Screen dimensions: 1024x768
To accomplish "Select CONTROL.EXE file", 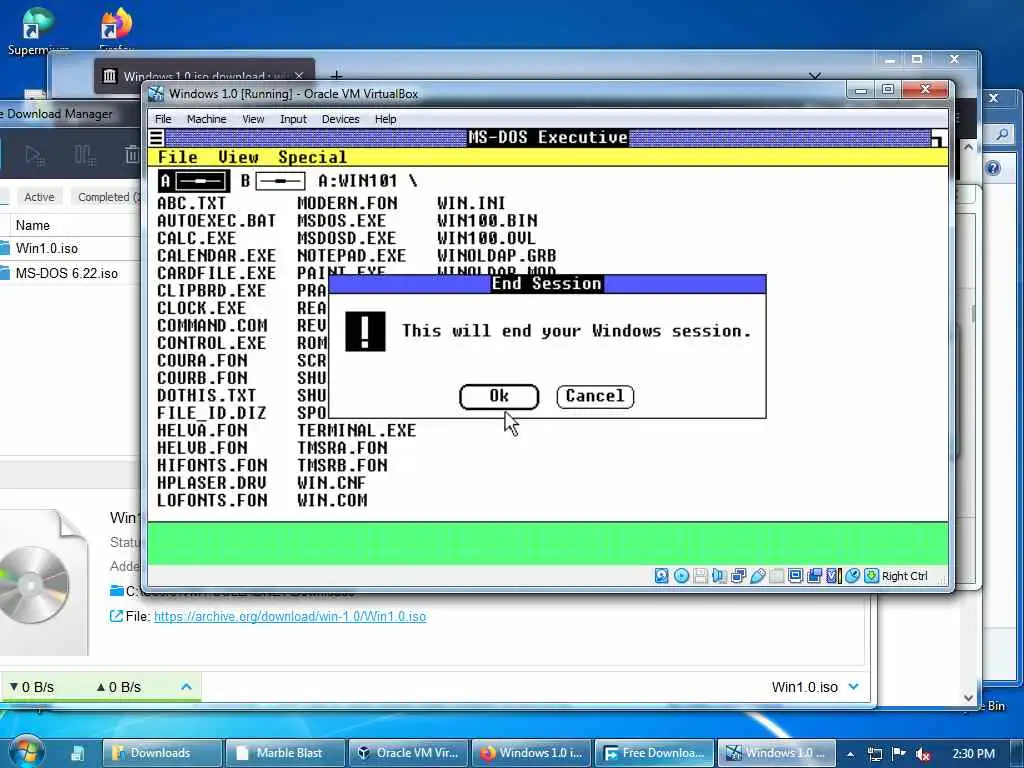I will [212, 344].
